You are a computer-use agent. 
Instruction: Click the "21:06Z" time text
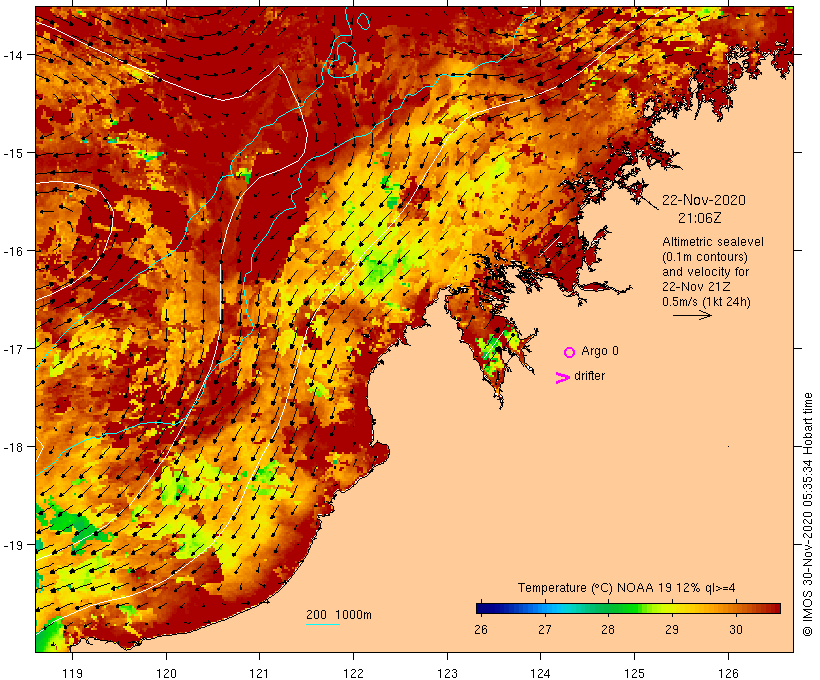[699, 218]
